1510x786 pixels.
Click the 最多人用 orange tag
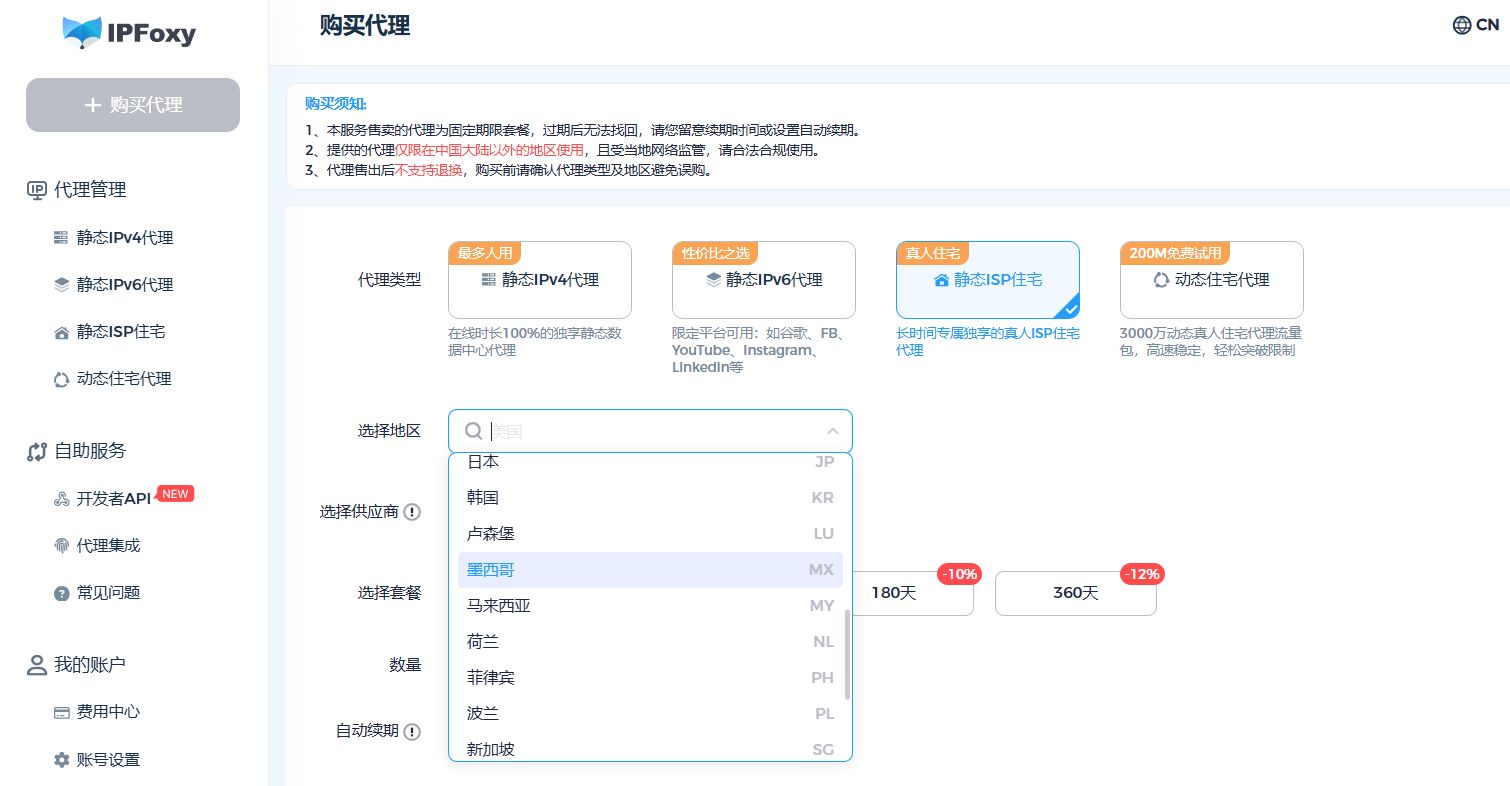485,253
